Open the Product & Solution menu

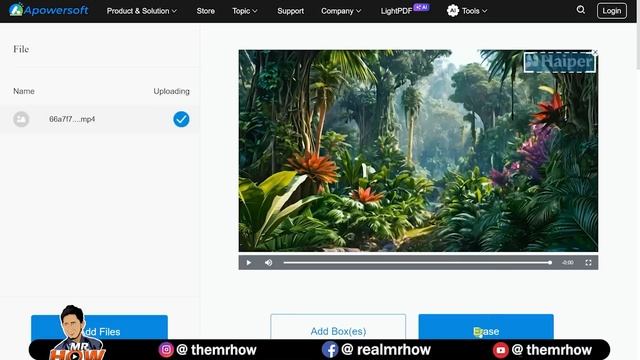(x=142, y=11)
